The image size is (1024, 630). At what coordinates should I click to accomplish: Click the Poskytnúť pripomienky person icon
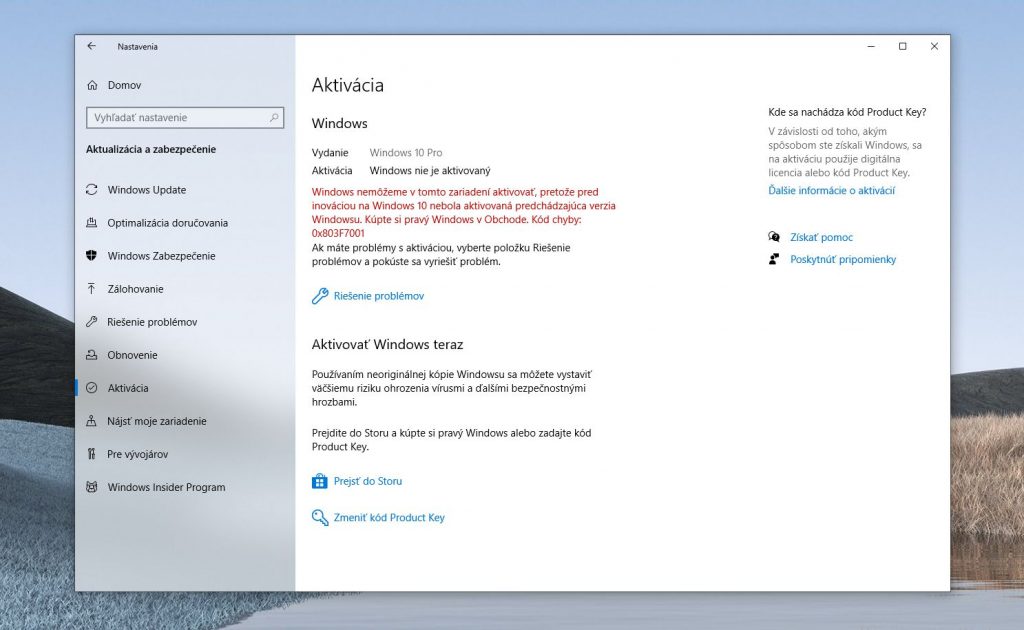pos(774,259)
